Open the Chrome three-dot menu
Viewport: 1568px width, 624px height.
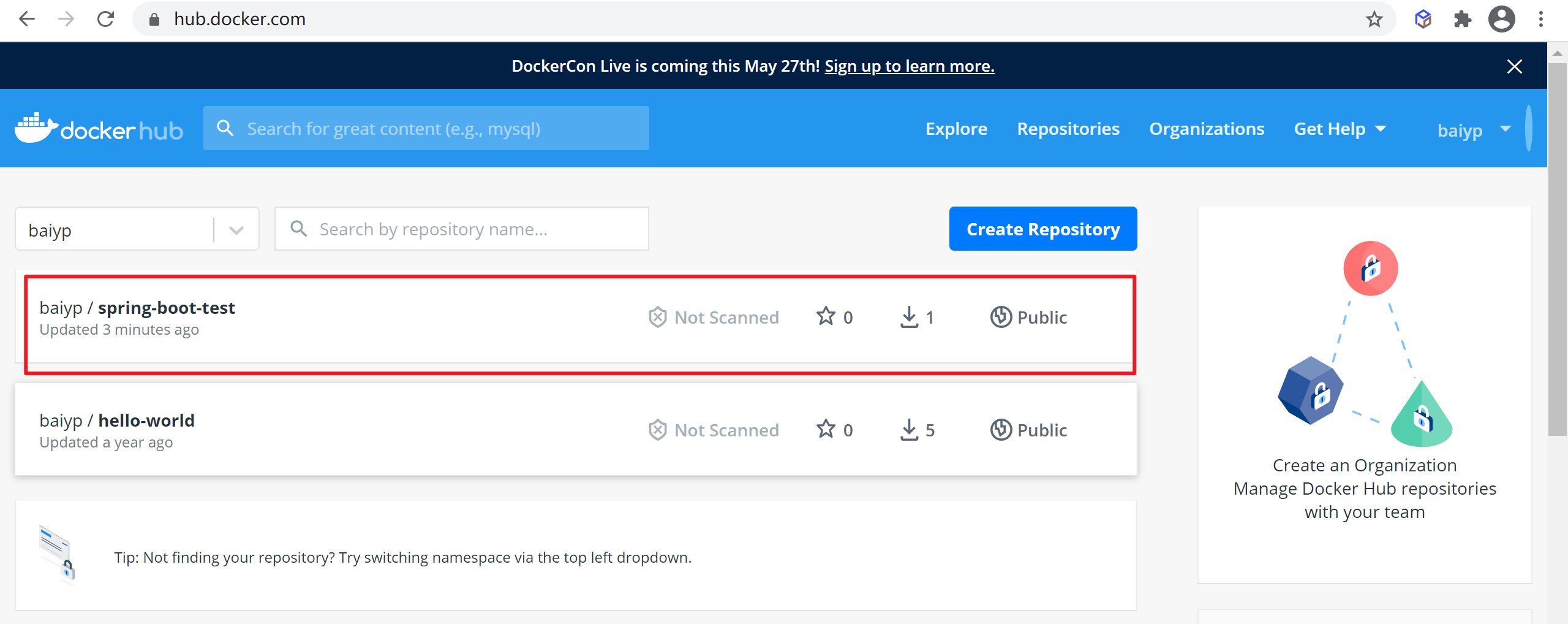(1541, 20)
